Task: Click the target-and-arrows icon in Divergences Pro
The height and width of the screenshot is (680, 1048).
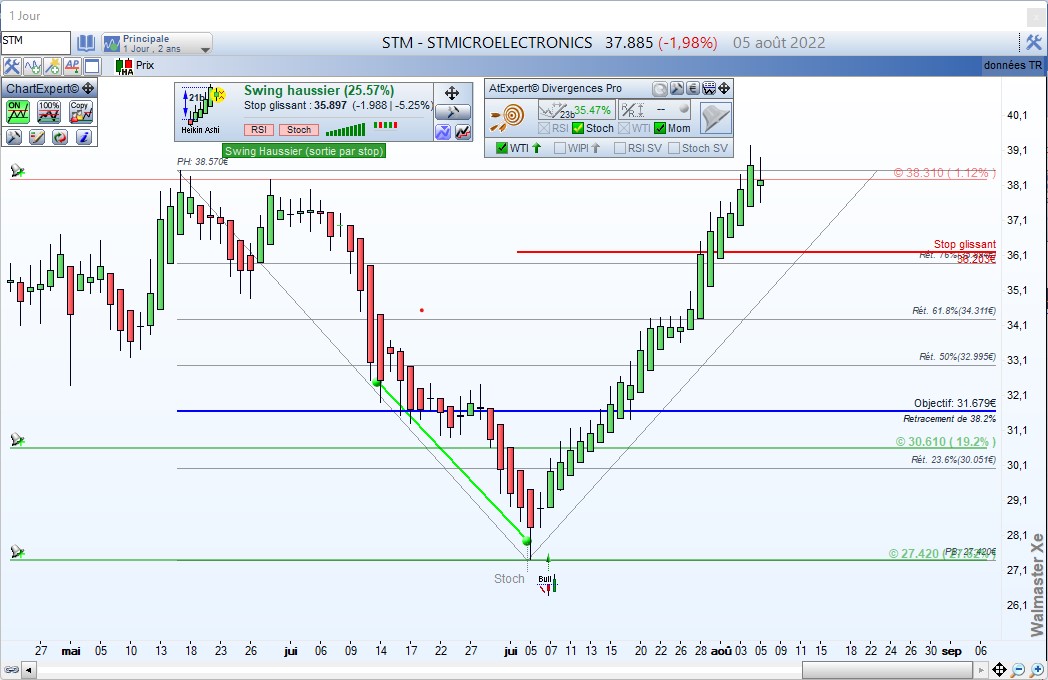Action: click(508, 117)
